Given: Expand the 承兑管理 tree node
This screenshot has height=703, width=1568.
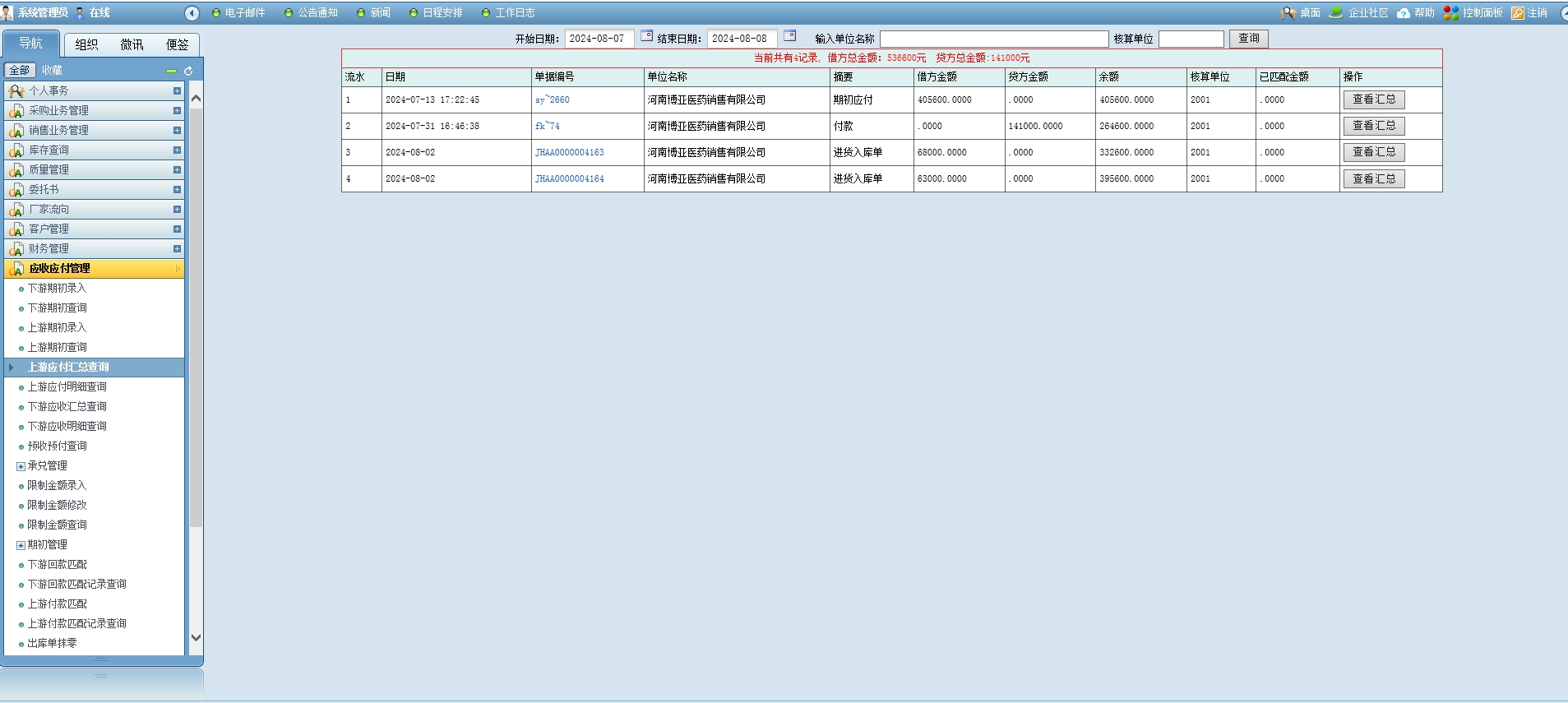Looking at the screenshot, I should [21, 466].
